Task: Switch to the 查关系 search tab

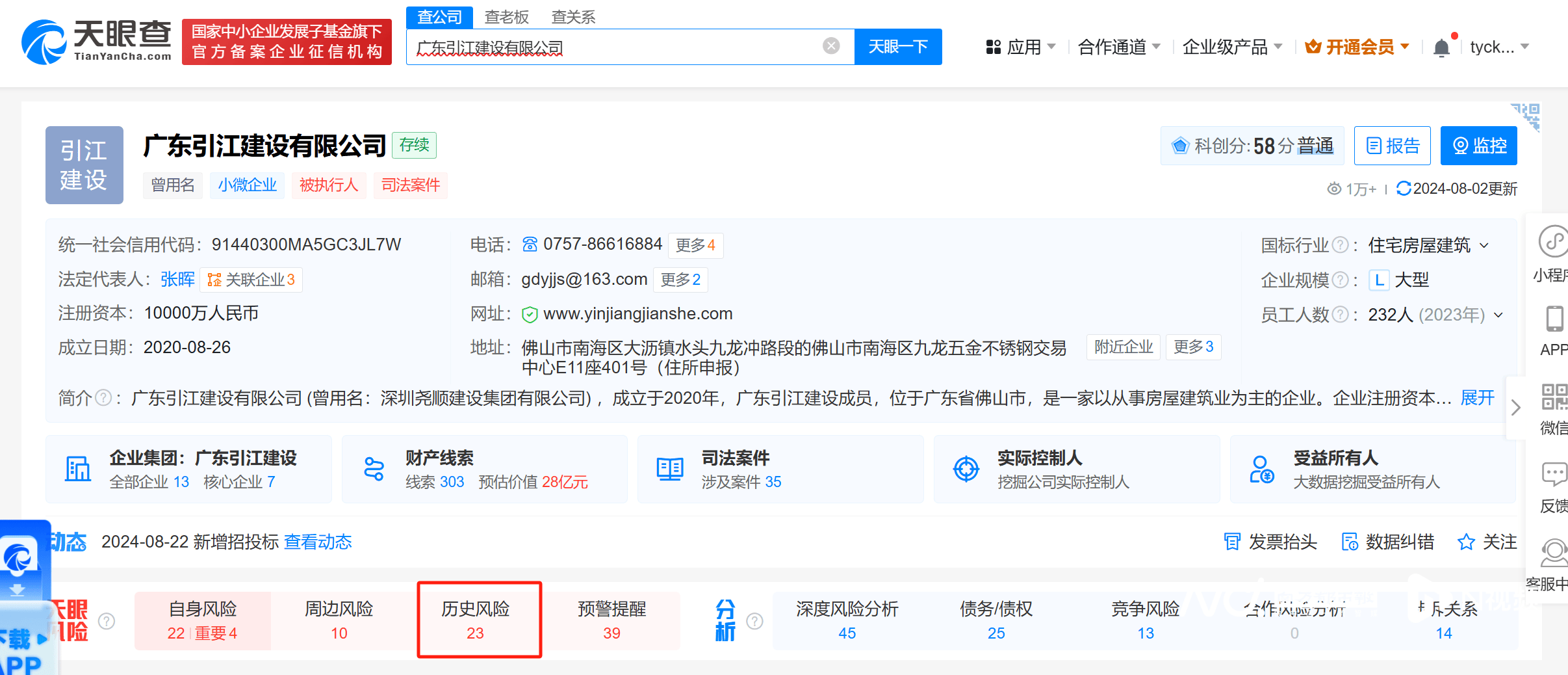Action: (573, 17)
